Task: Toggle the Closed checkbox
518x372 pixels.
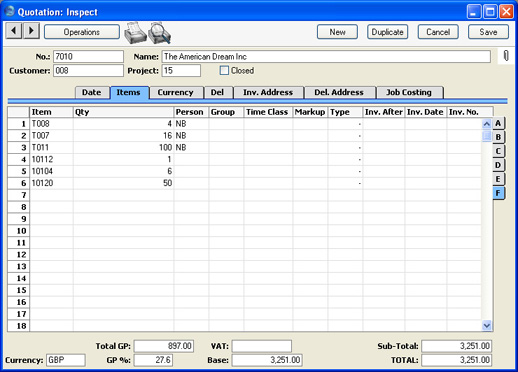Action: coord(224,70)
